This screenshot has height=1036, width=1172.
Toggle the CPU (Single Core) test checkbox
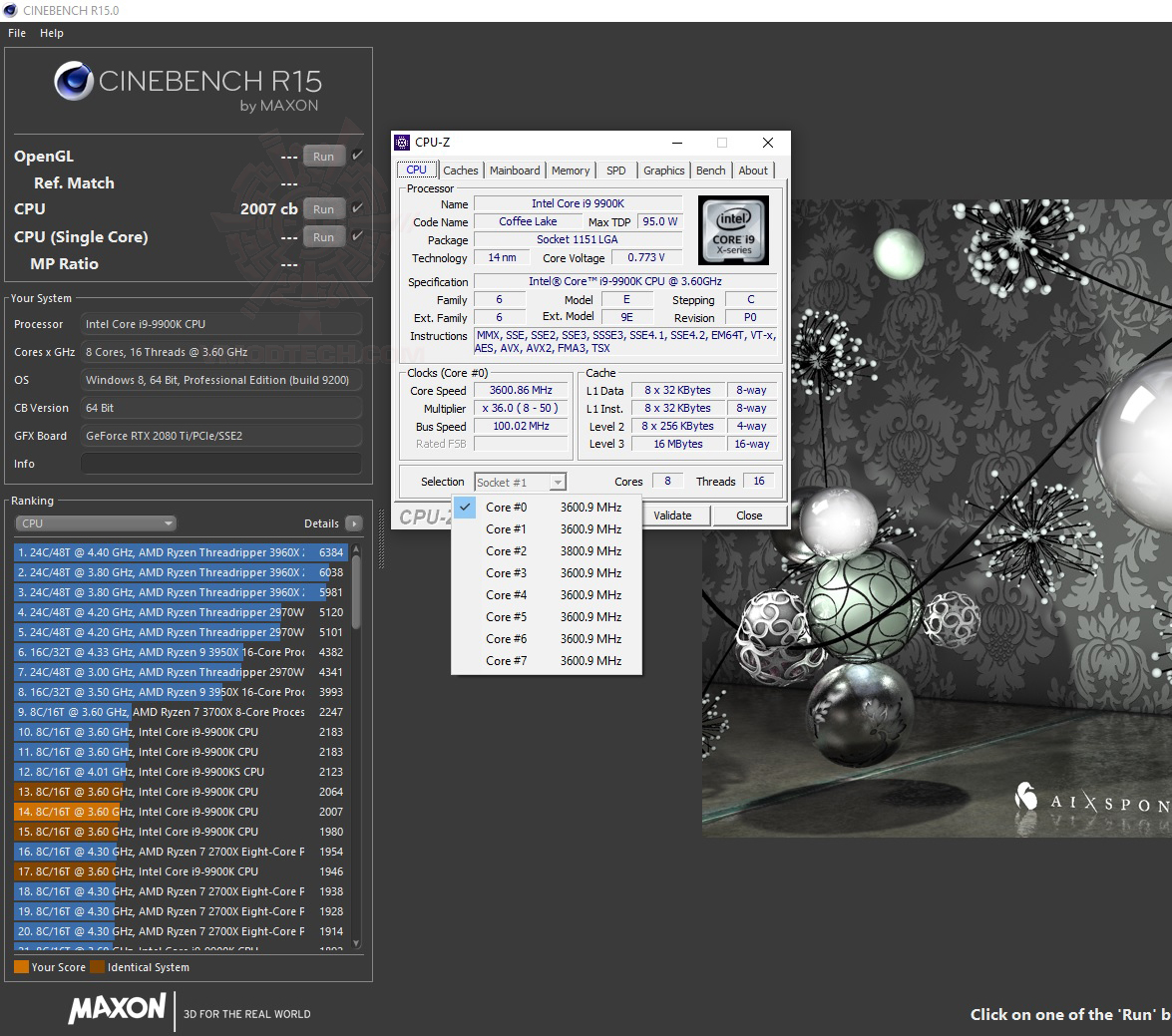tap(357, 236)
